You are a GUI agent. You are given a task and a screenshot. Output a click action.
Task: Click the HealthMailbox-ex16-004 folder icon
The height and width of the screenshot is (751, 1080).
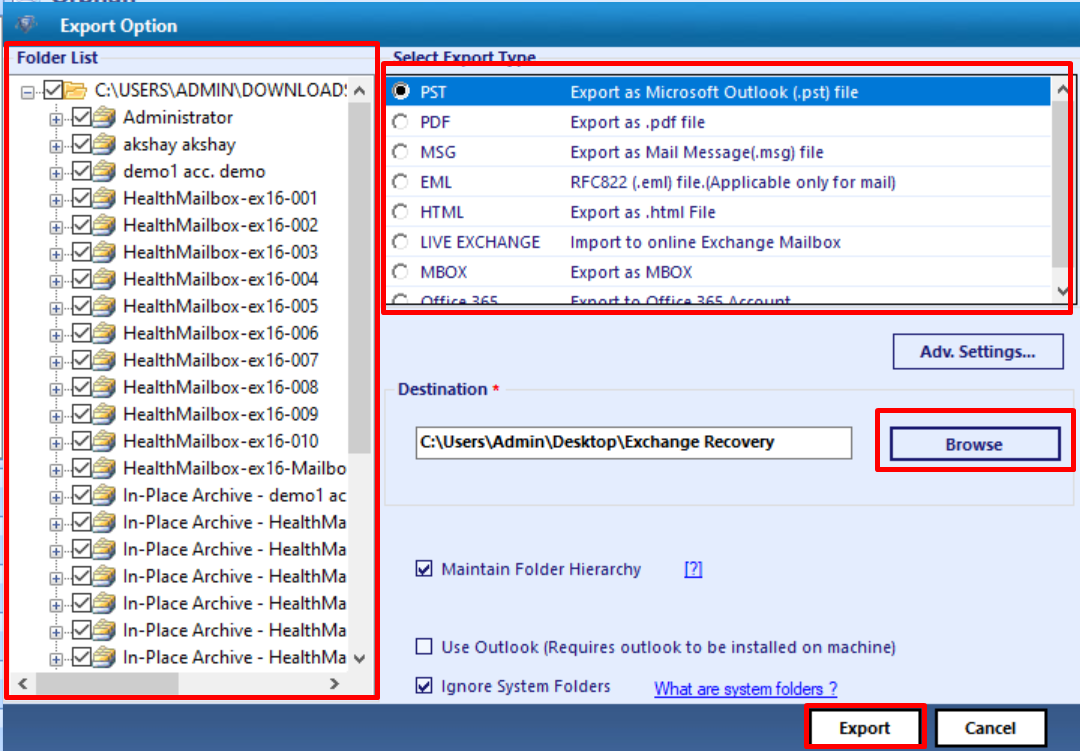coord(104,279)
